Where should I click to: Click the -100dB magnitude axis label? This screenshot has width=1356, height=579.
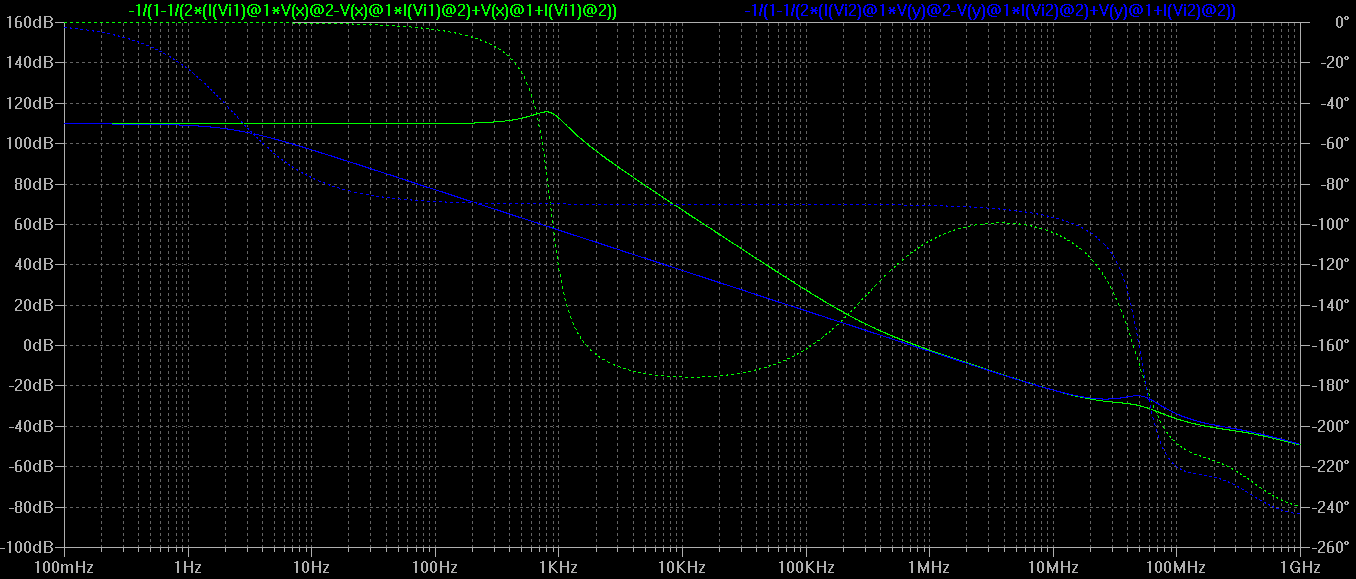pyautogui.click(x=27, y=548)
